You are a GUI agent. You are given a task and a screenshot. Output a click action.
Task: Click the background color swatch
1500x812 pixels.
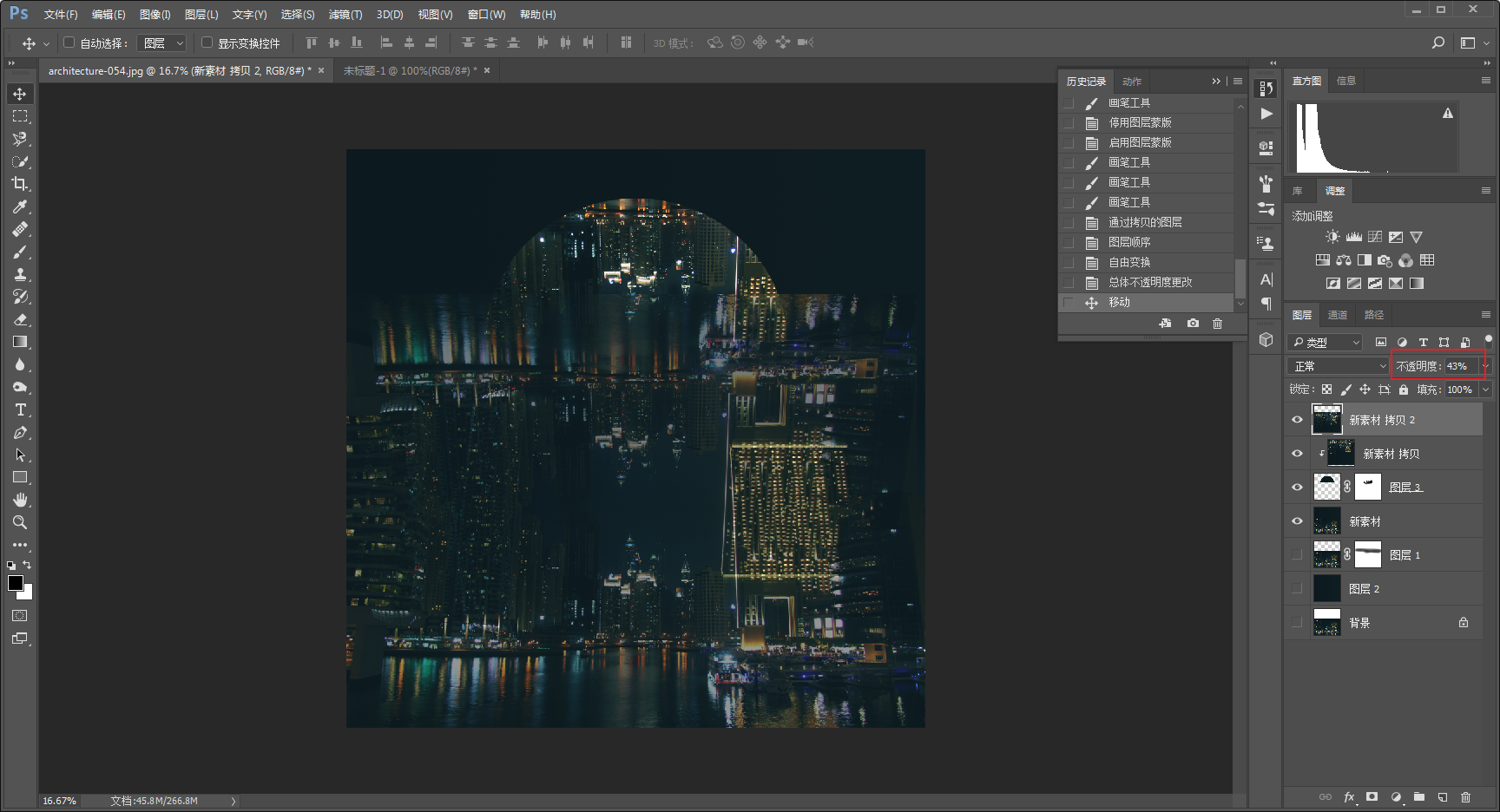click(28, 594)
